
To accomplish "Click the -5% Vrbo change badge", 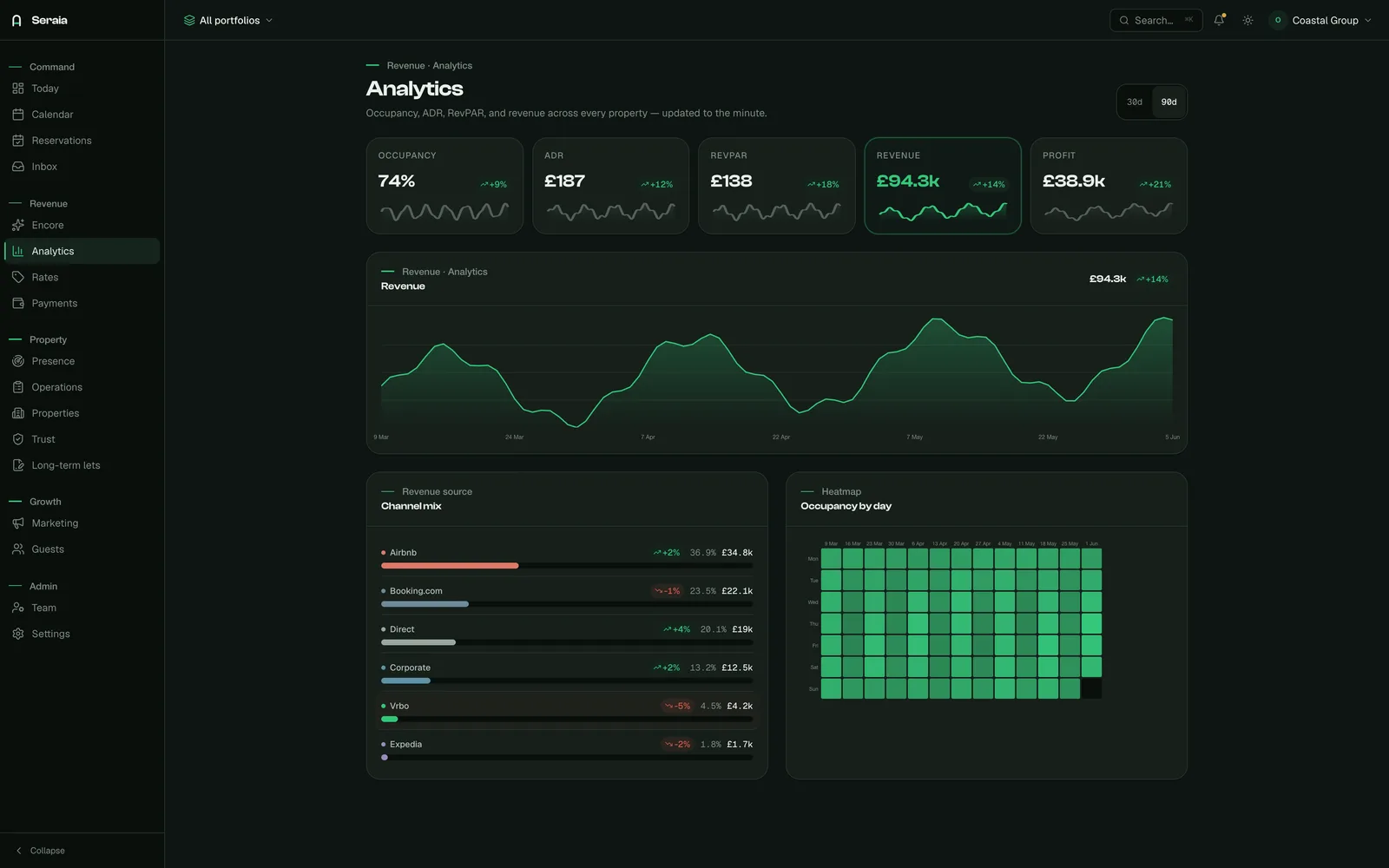I will click(x=677, y=707).
